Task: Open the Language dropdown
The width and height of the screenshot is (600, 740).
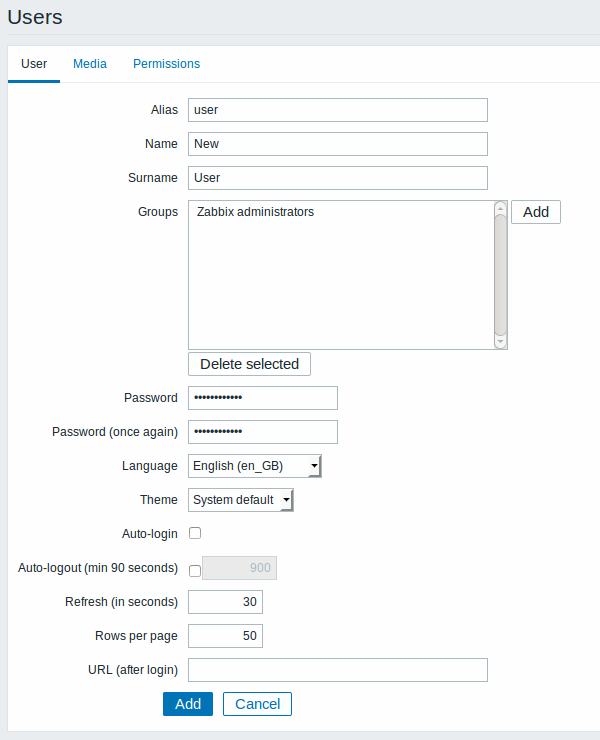Action: tap(255, 466)
